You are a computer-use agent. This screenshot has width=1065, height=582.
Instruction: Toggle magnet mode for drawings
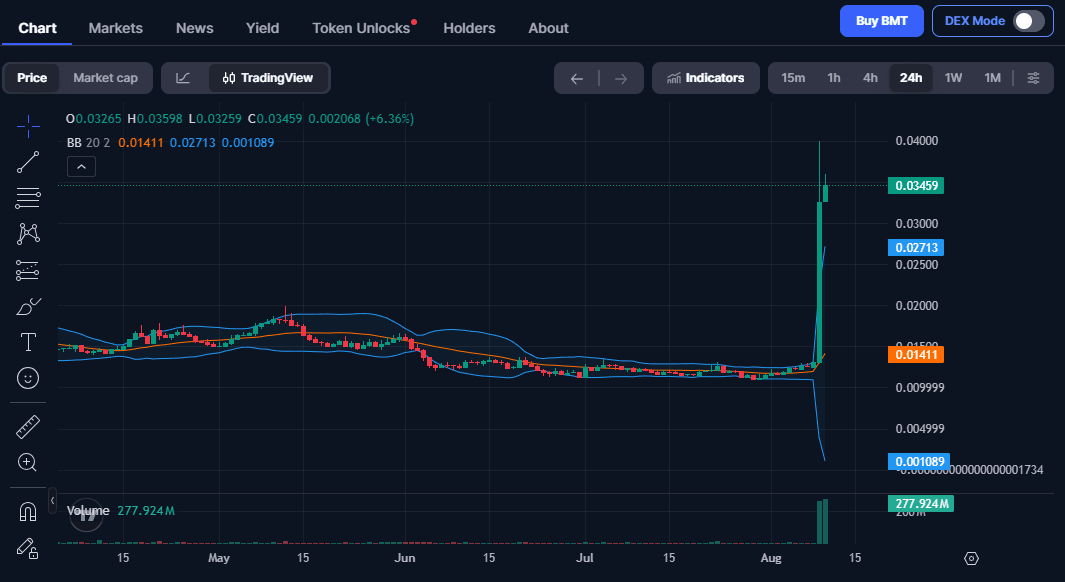click(x=28, y=511)
